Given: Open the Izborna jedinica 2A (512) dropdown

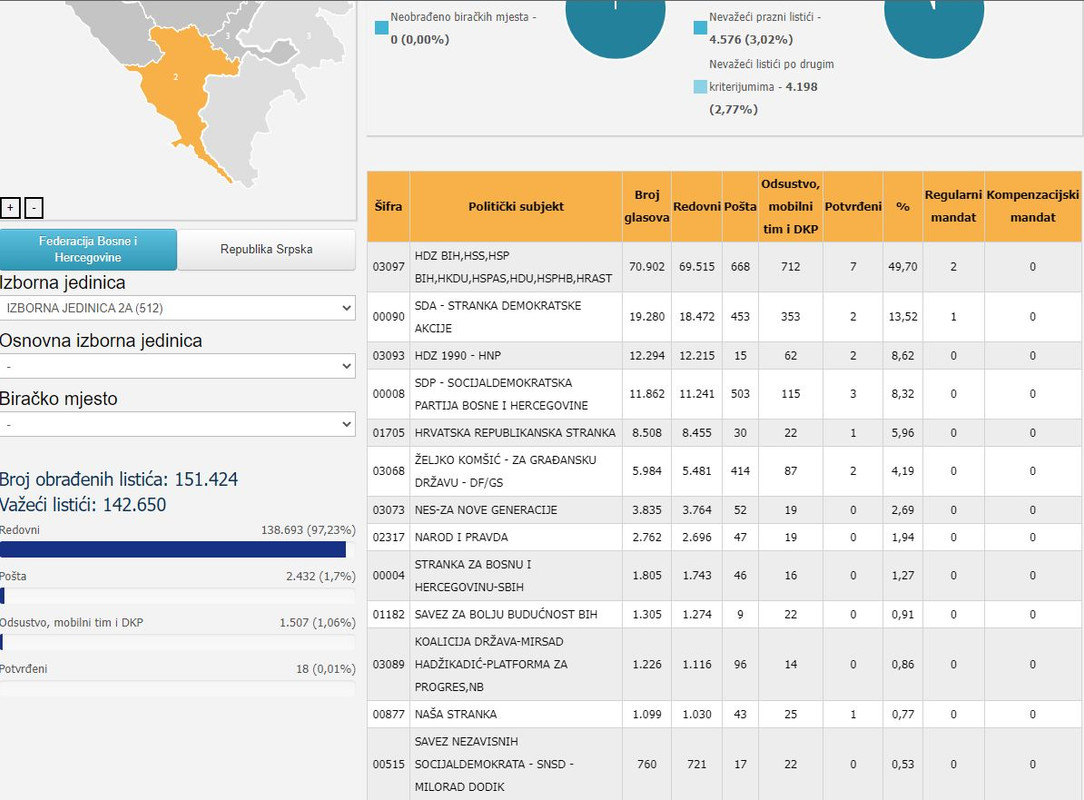Looking at the screenshot, I should tap(178, 308).
